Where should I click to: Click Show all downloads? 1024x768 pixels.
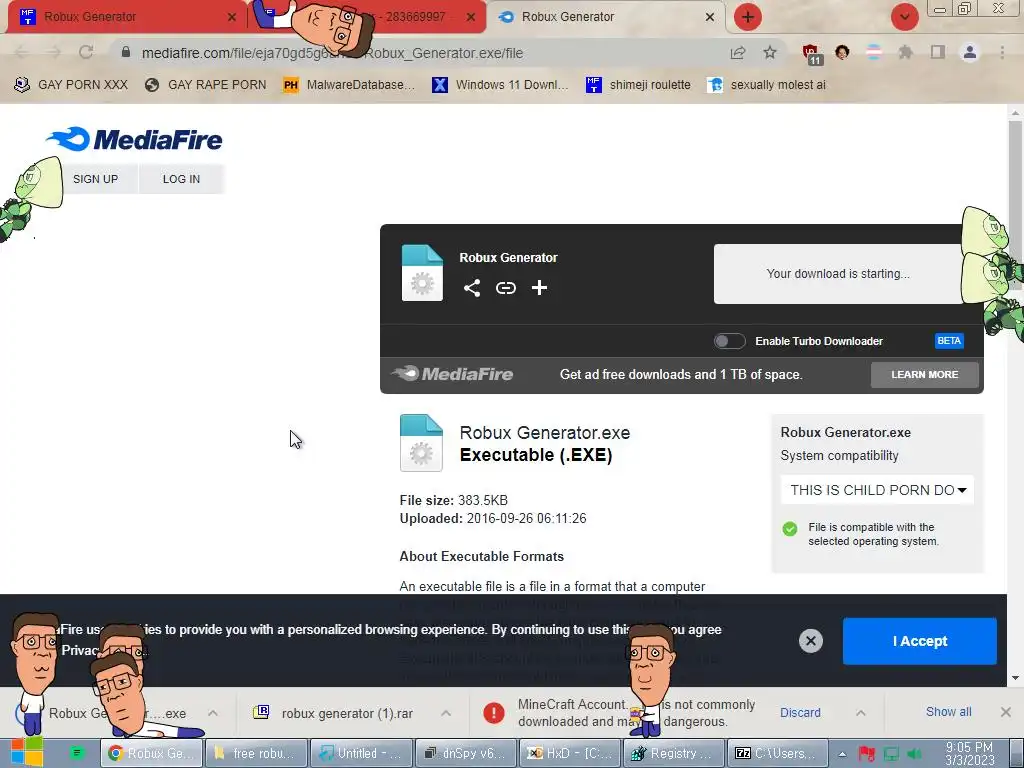(x=948, y=712)
